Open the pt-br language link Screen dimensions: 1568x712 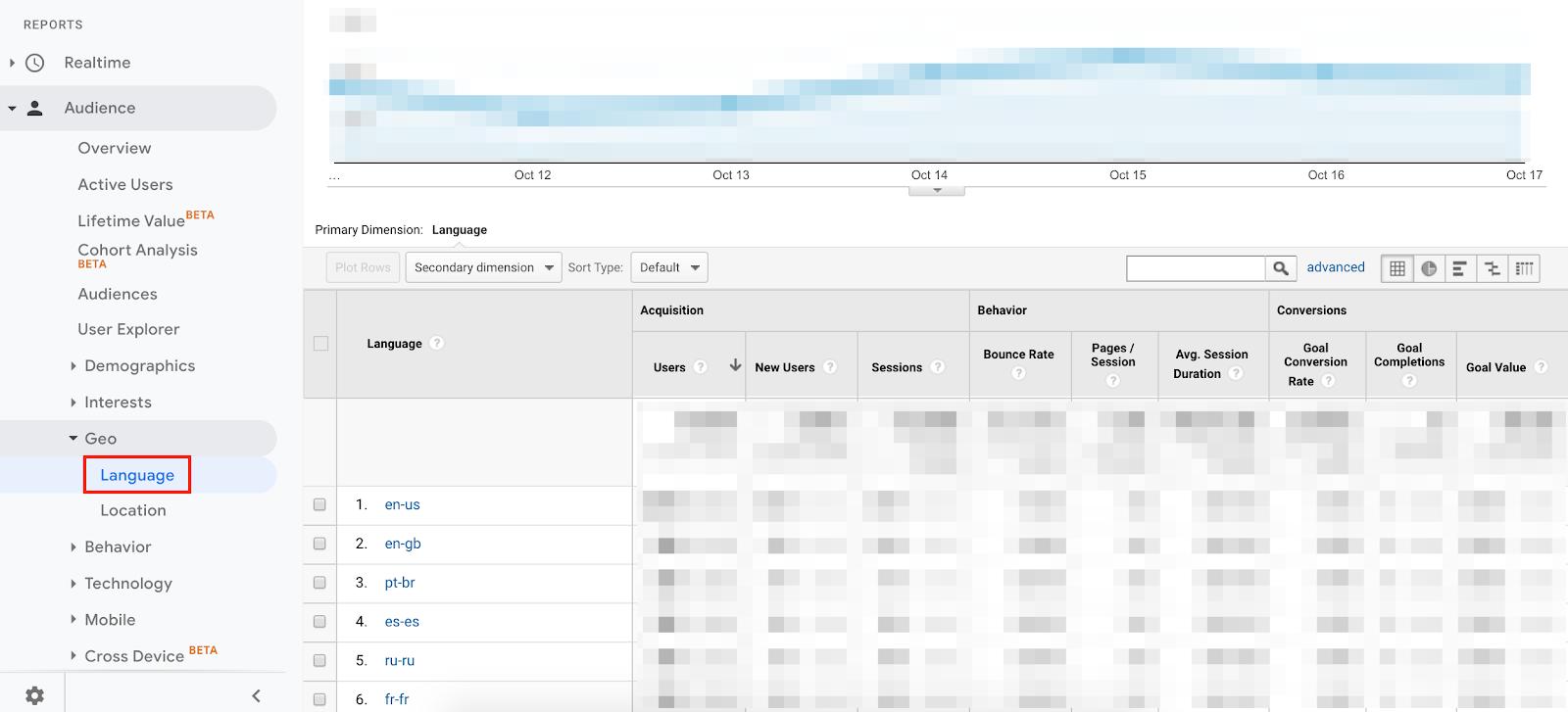click(400, 583)
